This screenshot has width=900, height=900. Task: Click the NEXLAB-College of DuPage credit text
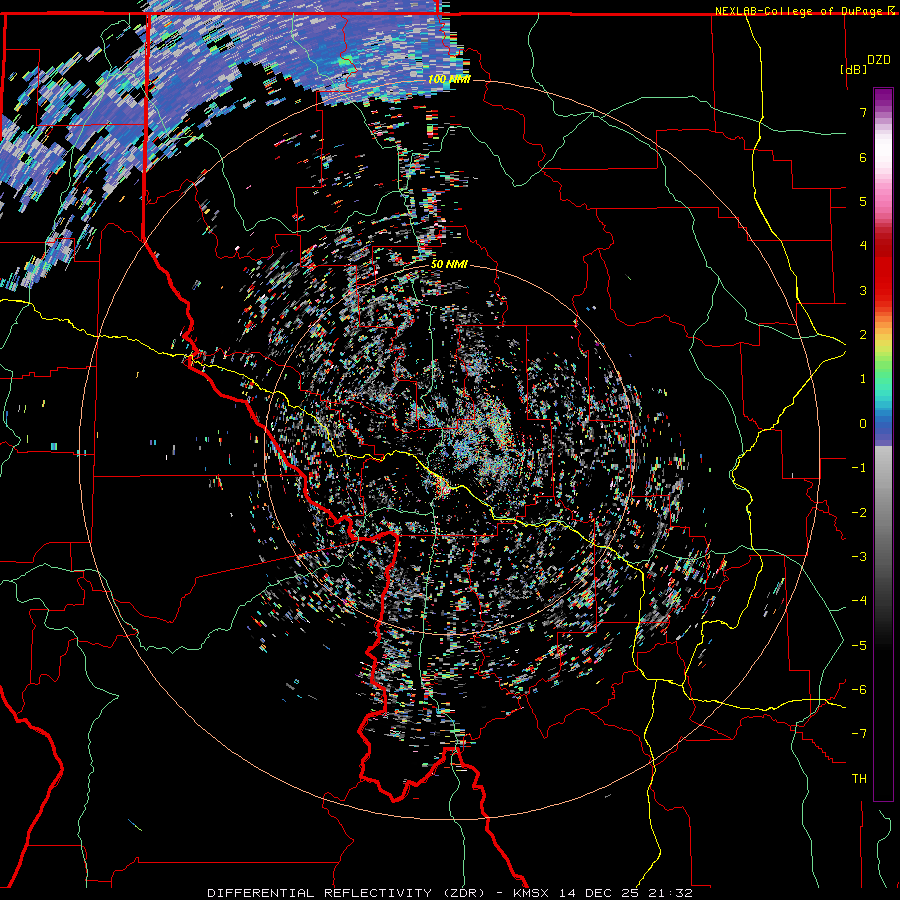click(x=798, y=11)
